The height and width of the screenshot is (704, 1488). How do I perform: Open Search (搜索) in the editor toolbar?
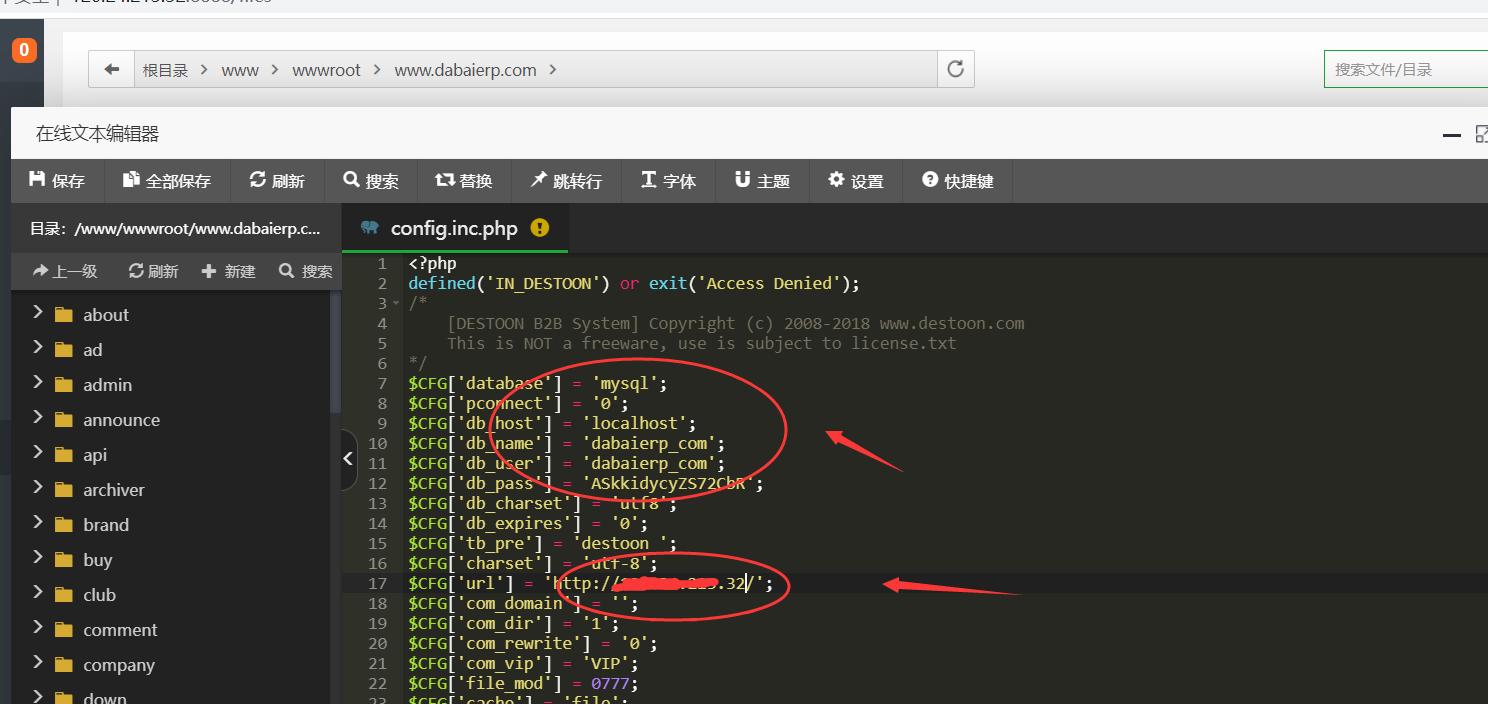(371, 181)
